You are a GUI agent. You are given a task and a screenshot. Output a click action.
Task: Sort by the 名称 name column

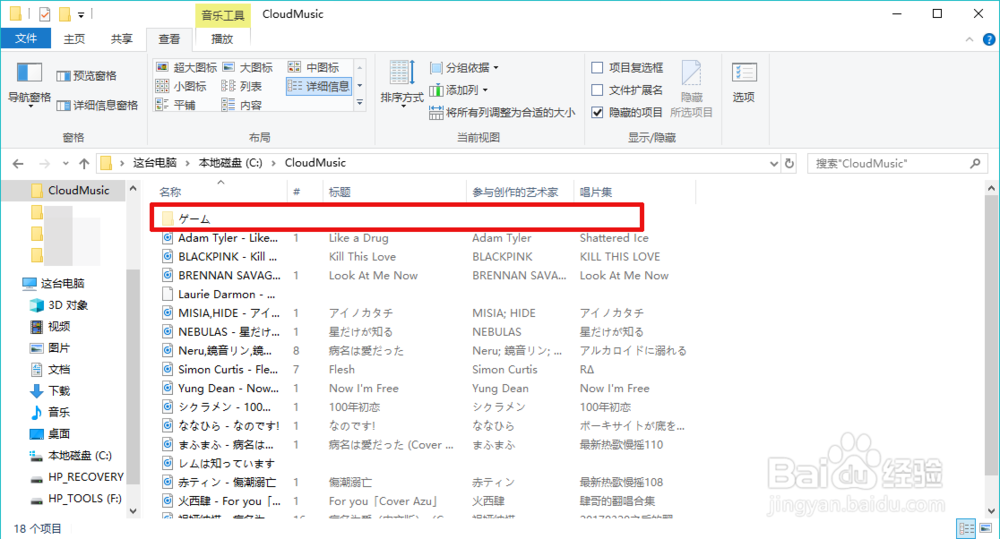(218, 192)
